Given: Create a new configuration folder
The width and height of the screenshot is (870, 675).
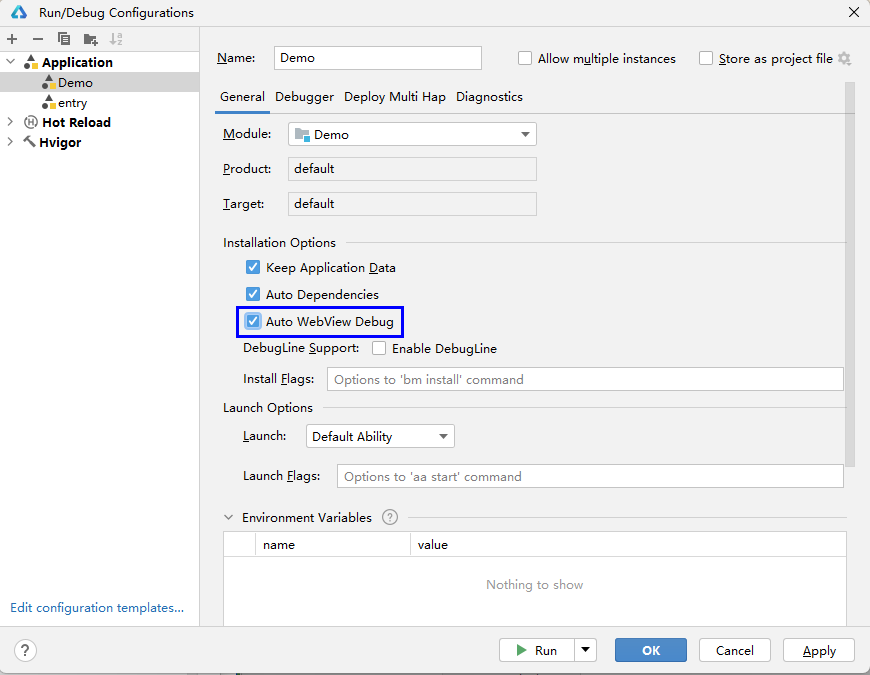Looking at the screenshot, I should coord(88,39).
